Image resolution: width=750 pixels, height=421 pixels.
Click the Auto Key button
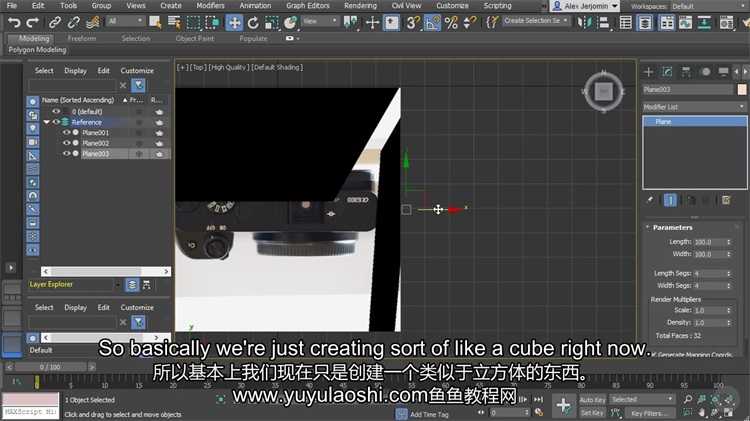click(x=592, y=399)
